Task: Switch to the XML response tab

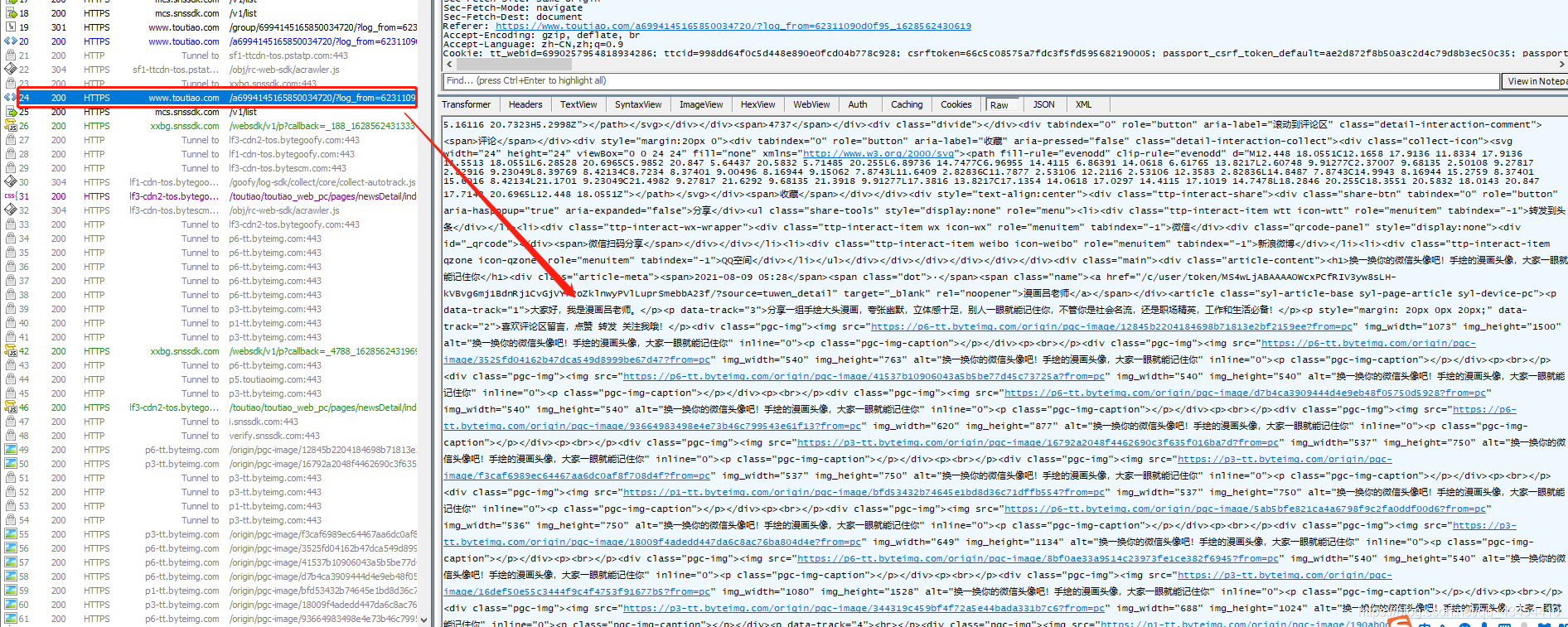Action: [1083, 104]
